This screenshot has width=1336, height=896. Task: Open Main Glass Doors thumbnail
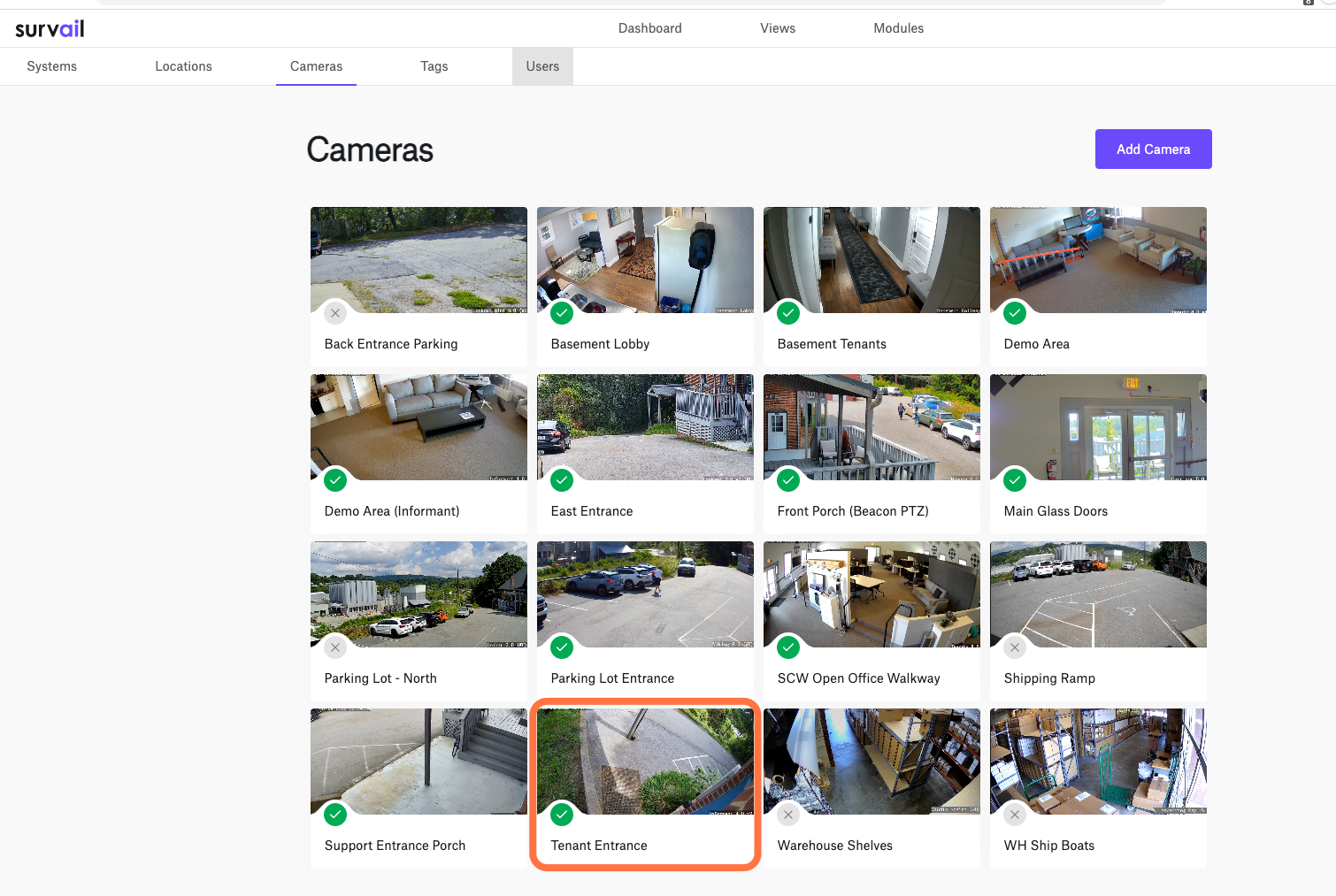pos(1098,427)
